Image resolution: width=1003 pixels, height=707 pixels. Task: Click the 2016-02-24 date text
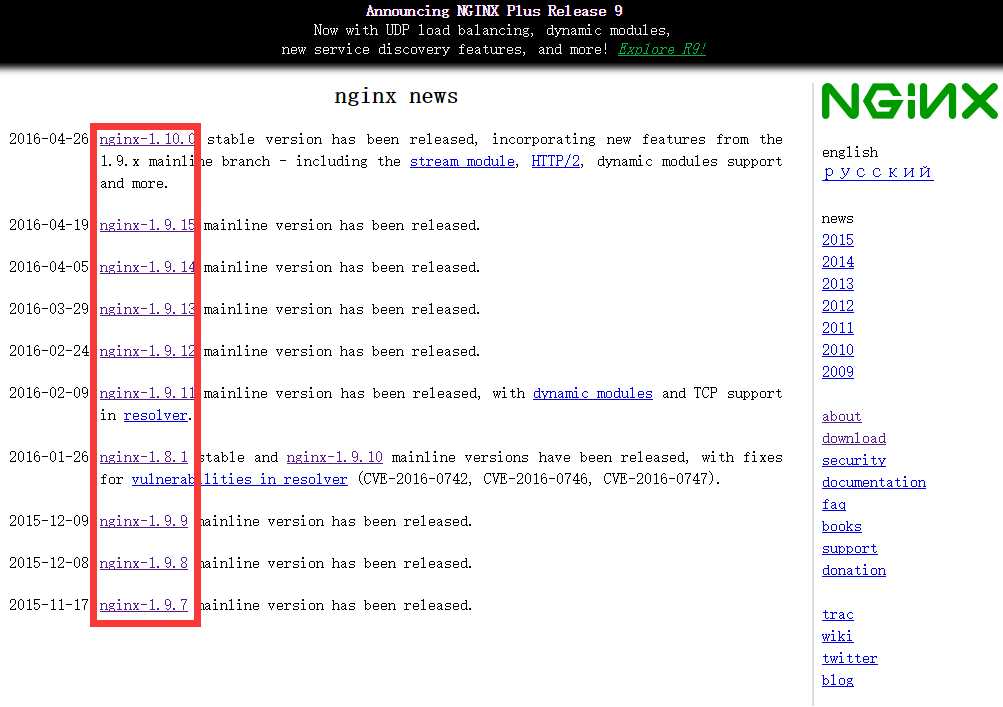tap(49, 351)
